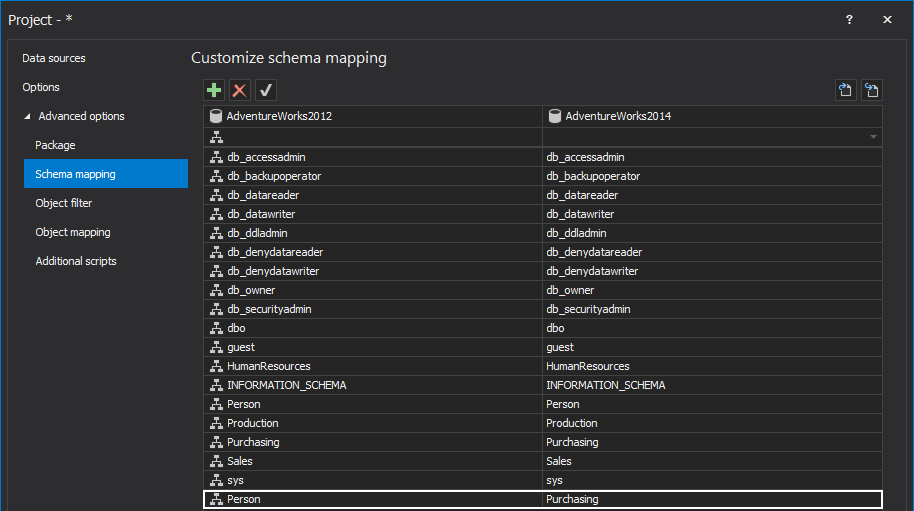Viewport: 914px width, 511px height.
Task: Select target cell db_owner
Action: 712,290
